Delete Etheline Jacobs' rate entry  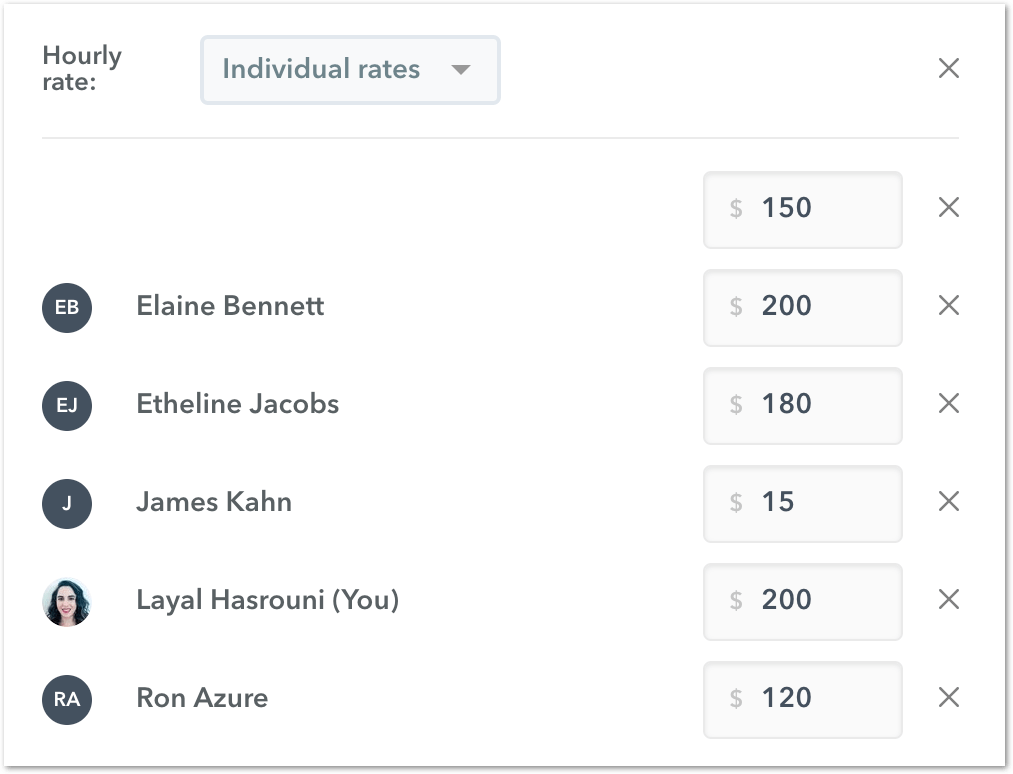click(948, 404)
